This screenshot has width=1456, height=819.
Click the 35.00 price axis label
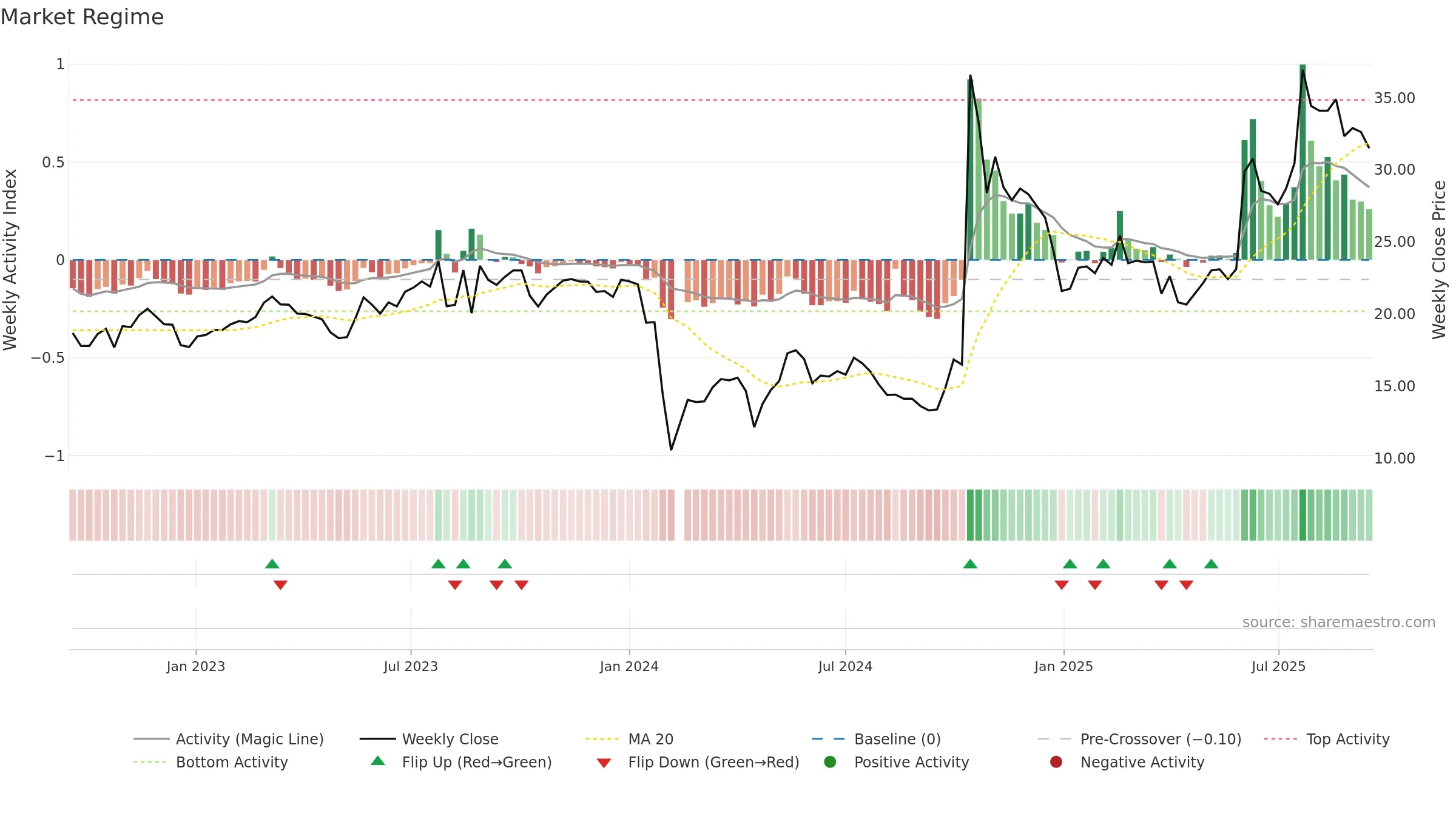coord(1395,98)
